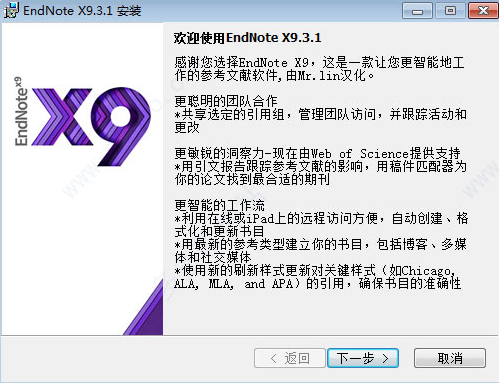Click the Web of Science heading line
The height and width of the screenshot is (383, 499).
[317, 153]
